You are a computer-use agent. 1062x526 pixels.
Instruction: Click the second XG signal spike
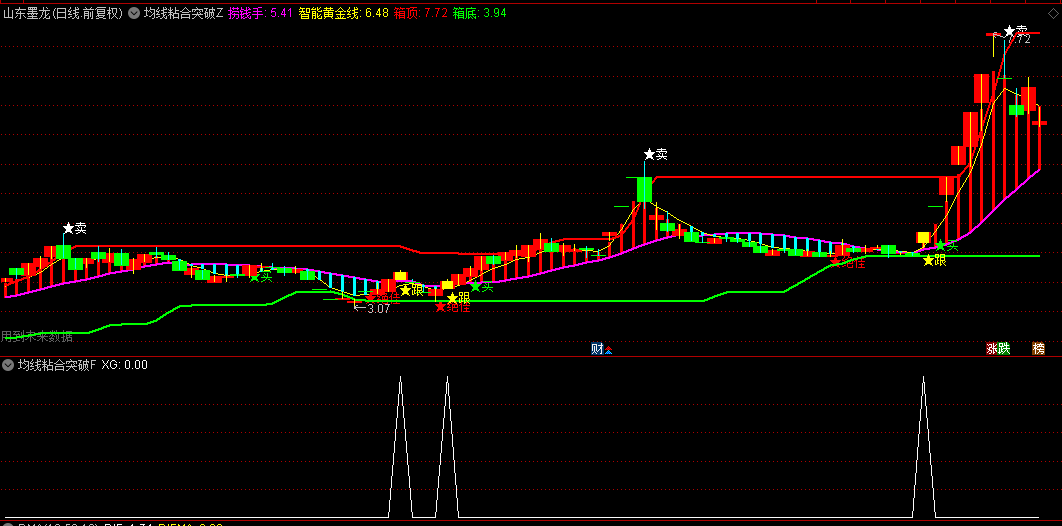(448, 447)
